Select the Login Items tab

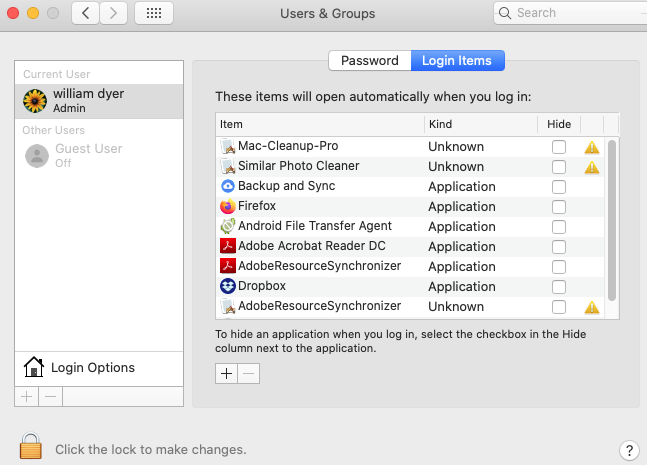tap(457, 61)
